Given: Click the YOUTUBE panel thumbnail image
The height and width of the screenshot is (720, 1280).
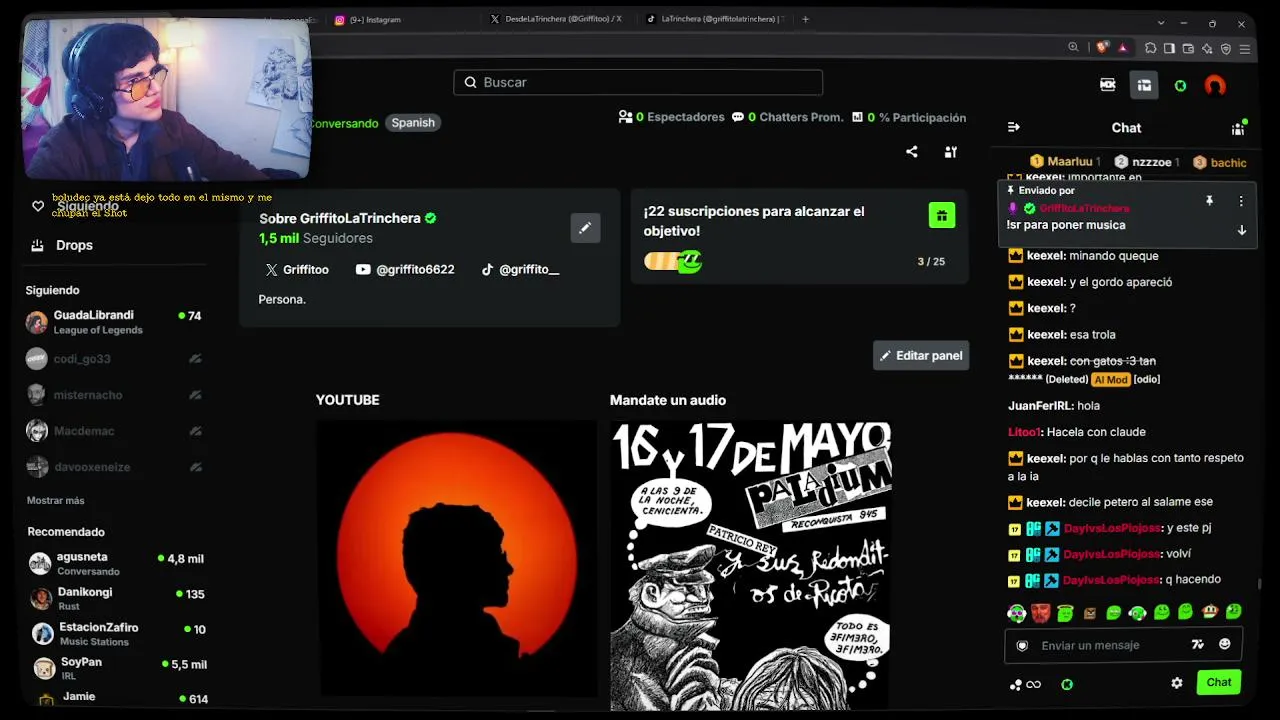Looking at the screenshot, I should pyautogui.click(x=457, y=558).
